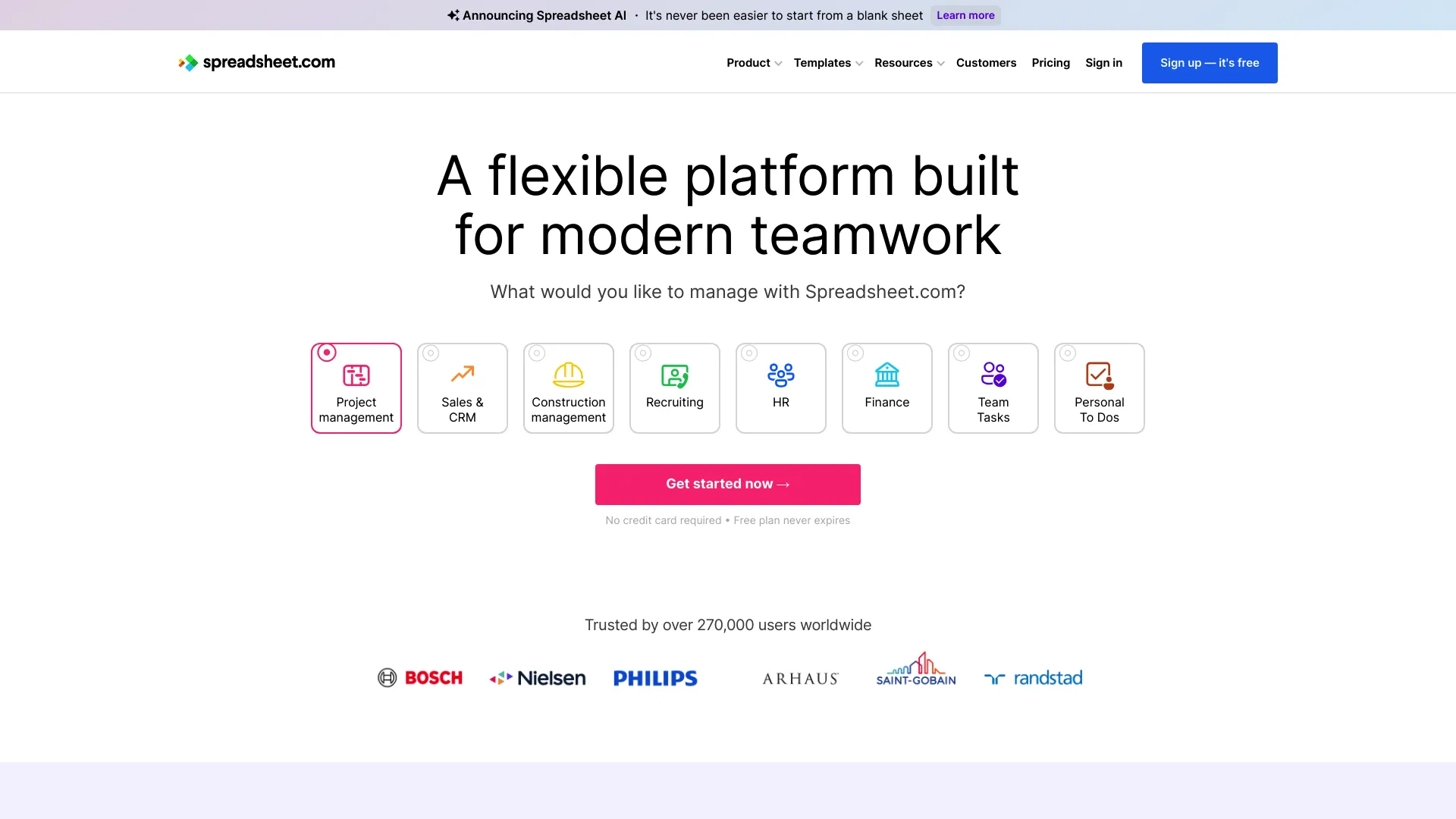
Task: Go to the Customers page
Action: (x=986, y=63)
